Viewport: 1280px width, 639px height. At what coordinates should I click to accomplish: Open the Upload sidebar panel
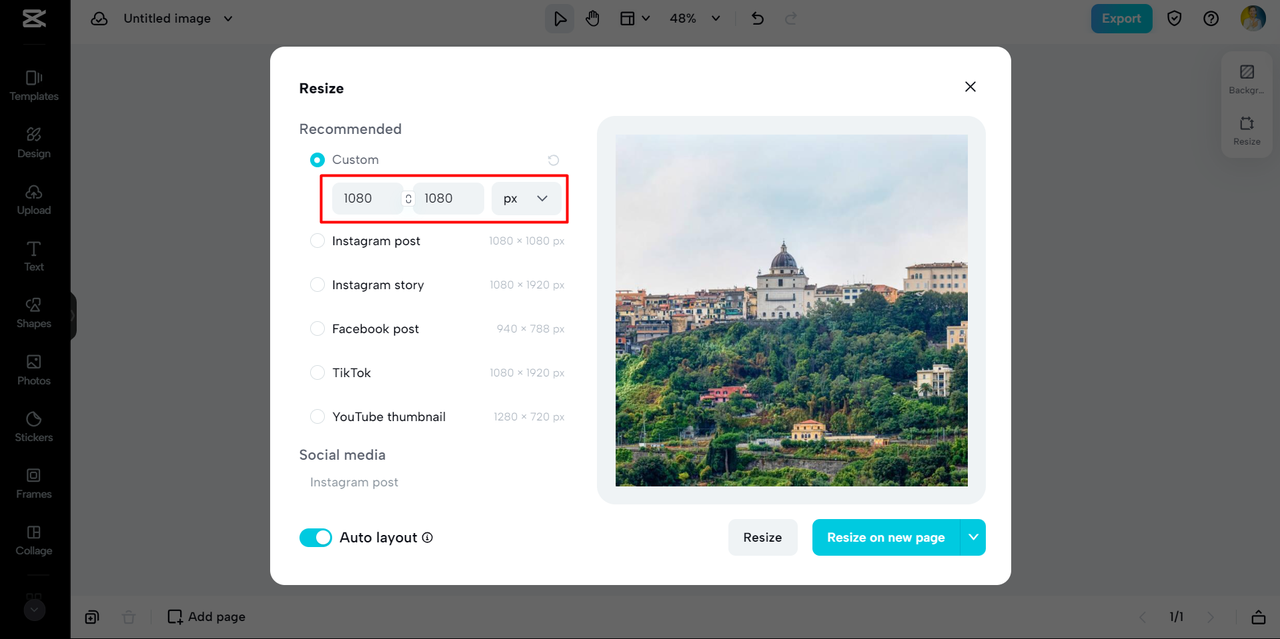click(x=34, y=200)
